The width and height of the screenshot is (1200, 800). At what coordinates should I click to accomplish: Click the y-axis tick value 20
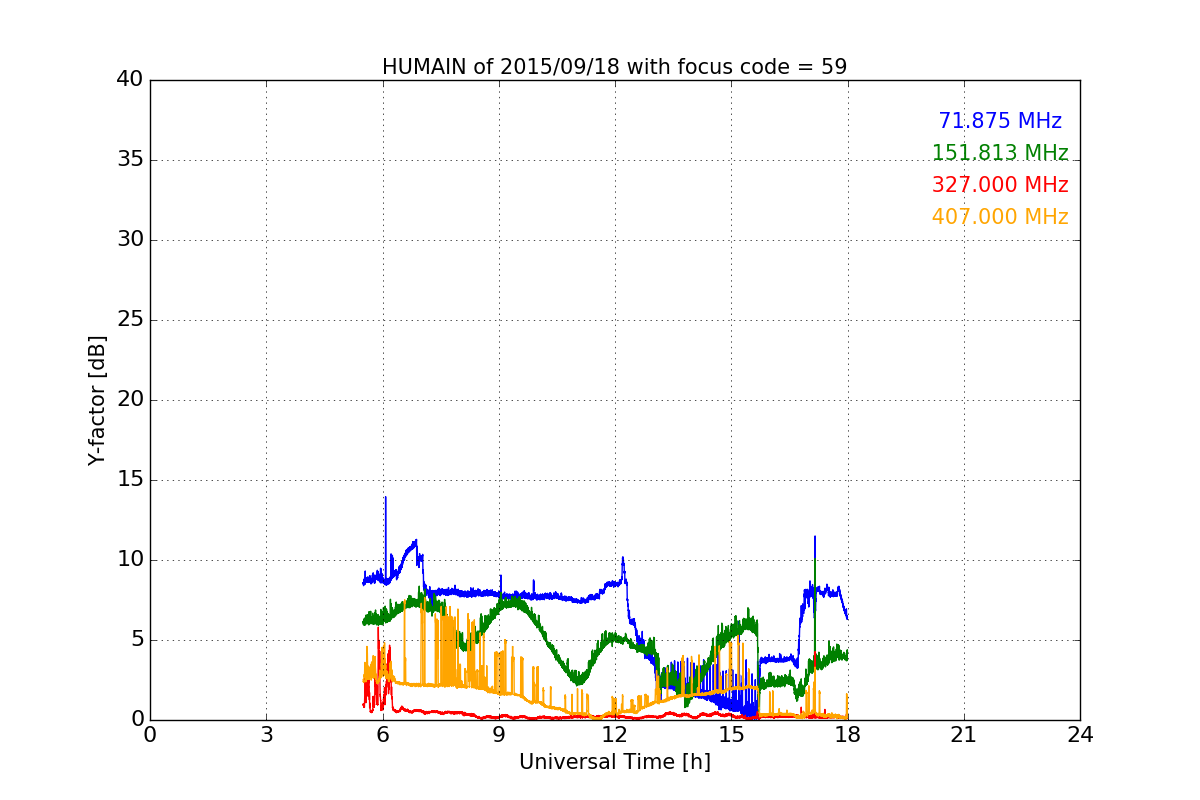point(129,400)
